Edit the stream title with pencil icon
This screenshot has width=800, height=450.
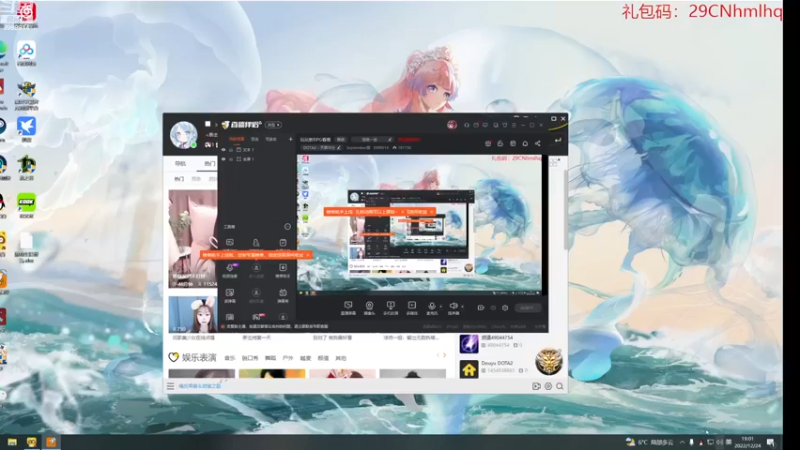tap(390, 139)
